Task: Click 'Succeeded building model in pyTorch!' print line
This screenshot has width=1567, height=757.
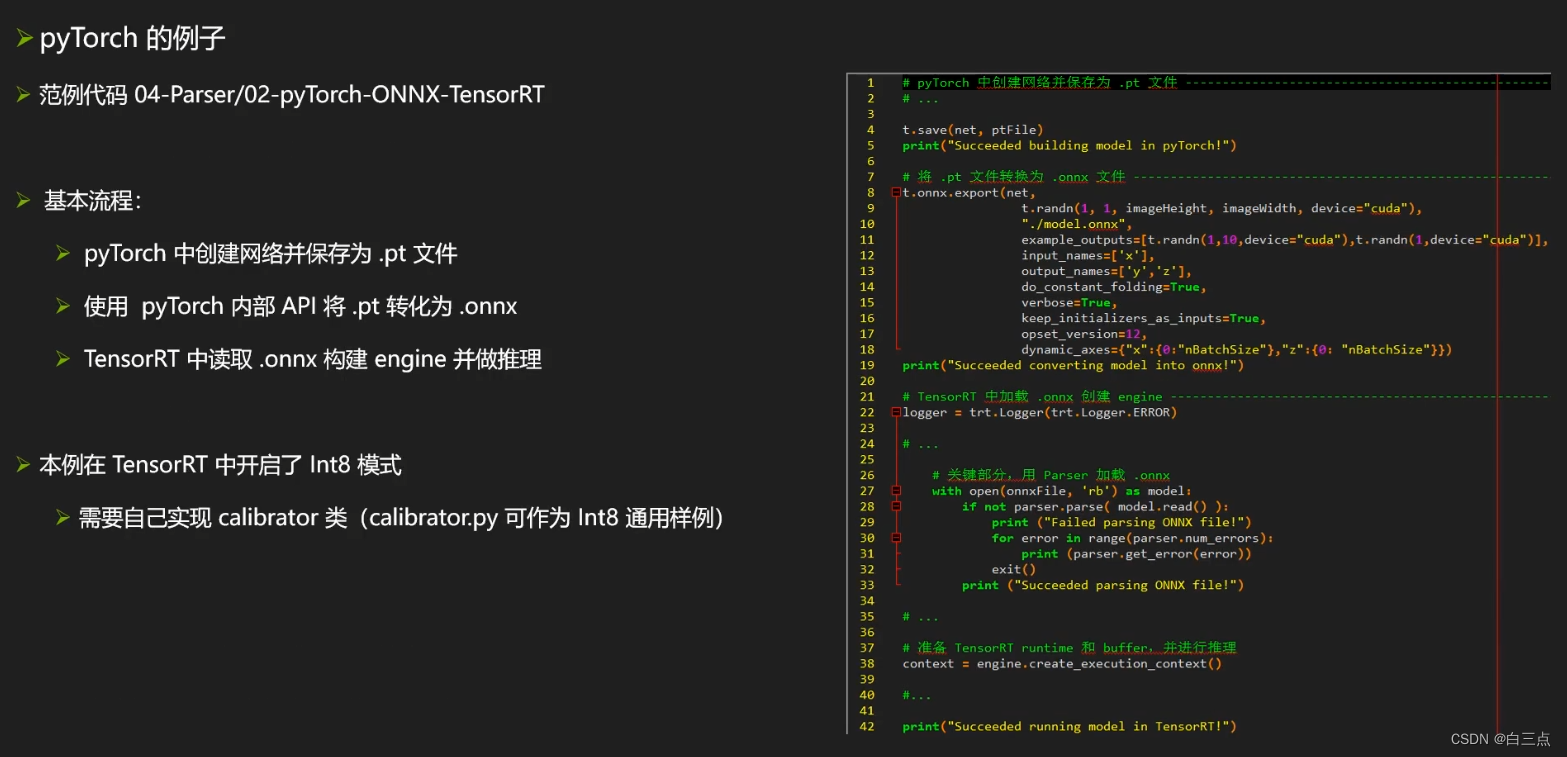Action: click(1069, 145)
